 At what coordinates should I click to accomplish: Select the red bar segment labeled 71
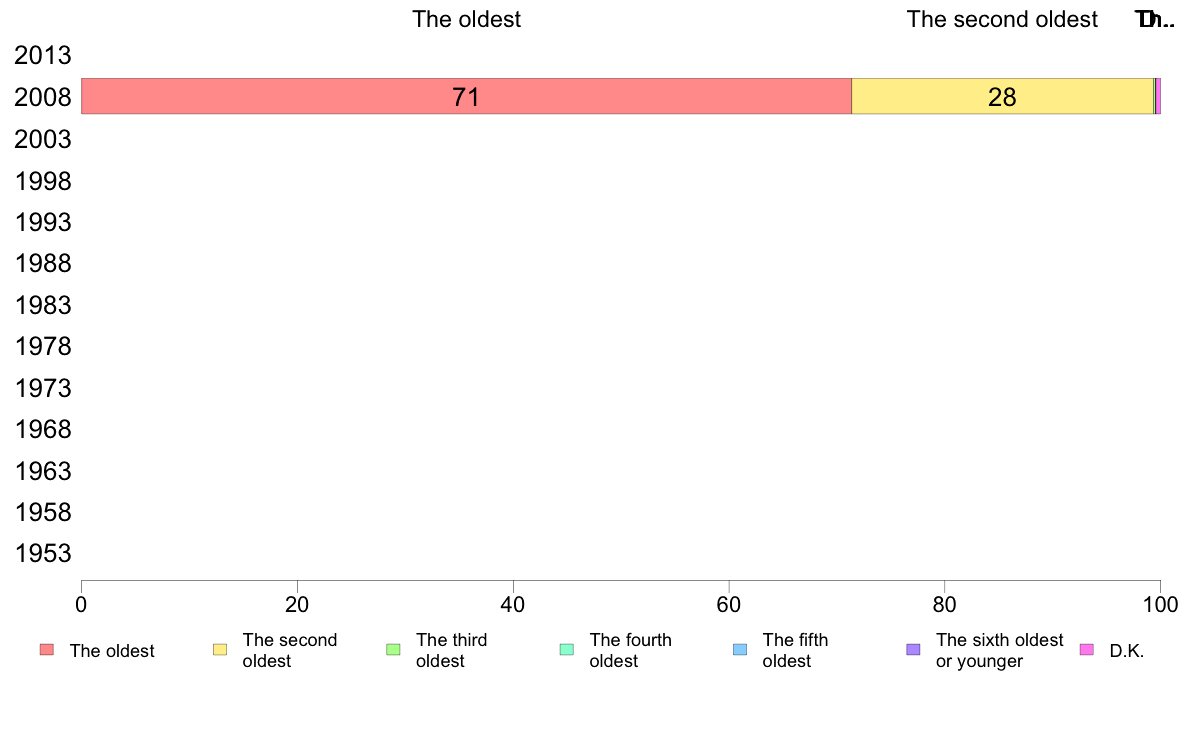(x=466, y=96)
